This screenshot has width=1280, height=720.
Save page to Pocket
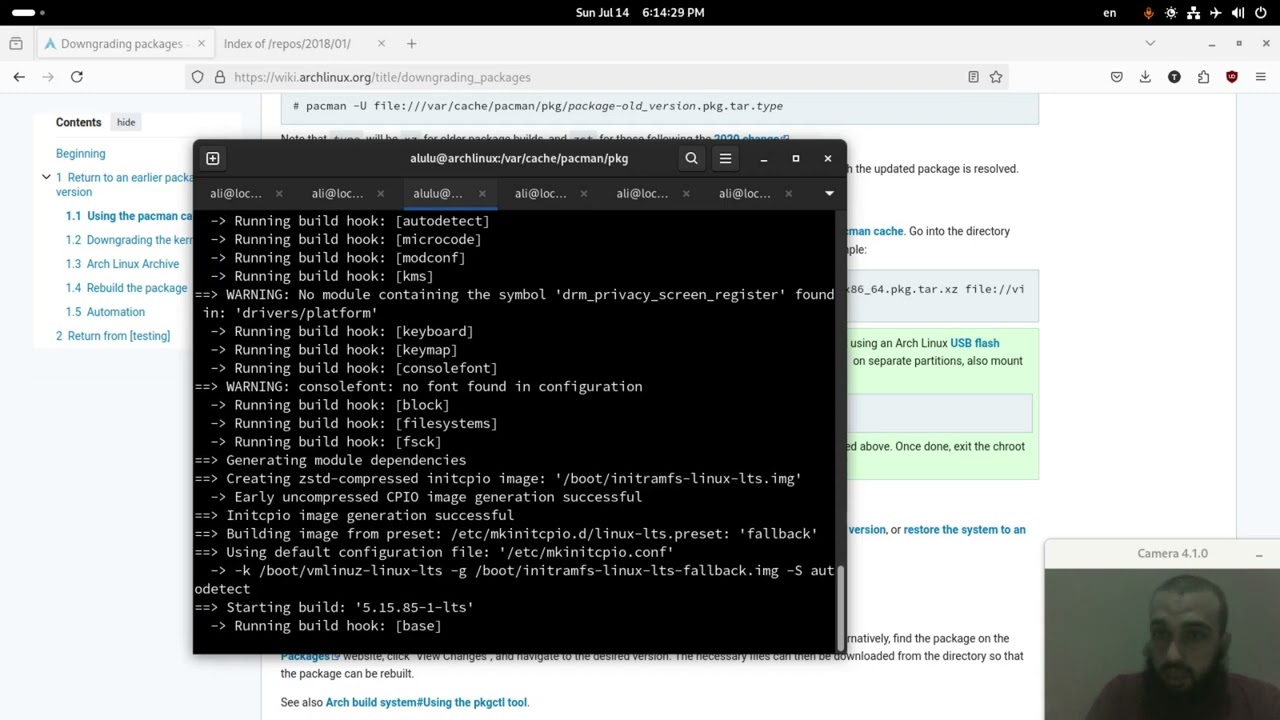pos(1117,77)
